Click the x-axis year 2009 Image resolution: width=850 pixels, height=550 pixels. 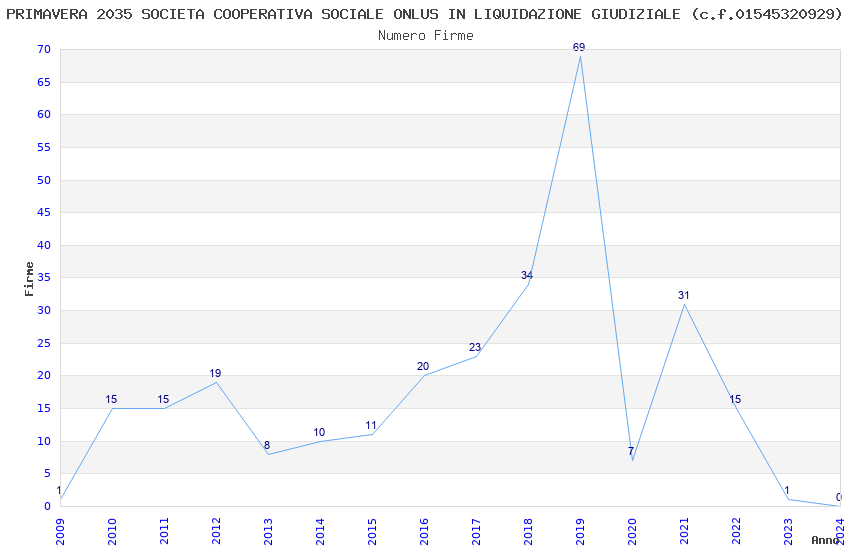[60, 531]
